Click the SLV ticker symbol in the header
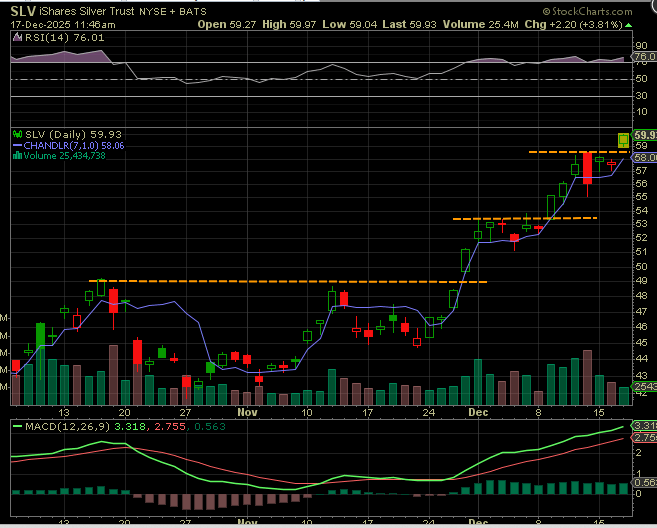Screen dimensions: 657x528 point(22,11)
